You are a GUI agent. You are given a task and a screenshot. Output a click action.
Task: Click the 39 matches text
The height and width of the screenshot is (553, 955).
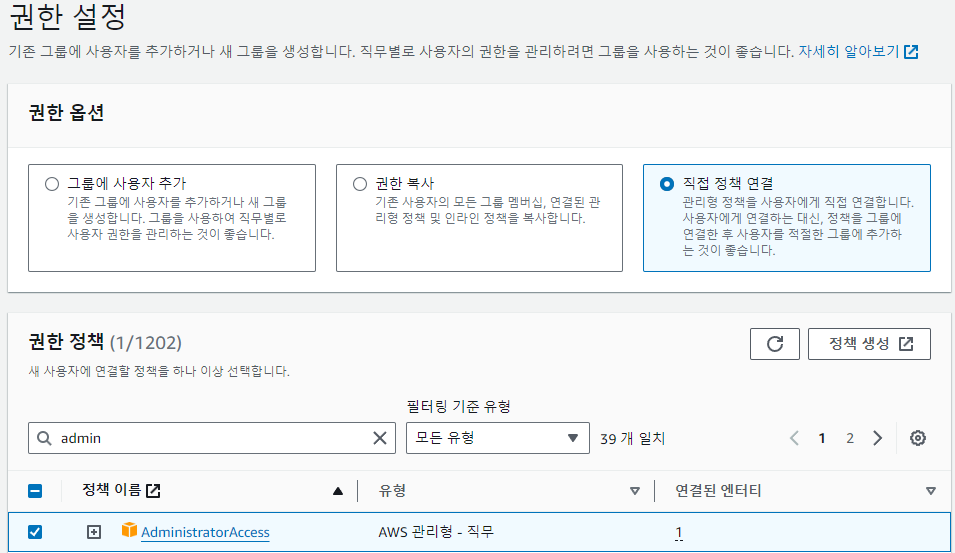click(x=632, y=439)
